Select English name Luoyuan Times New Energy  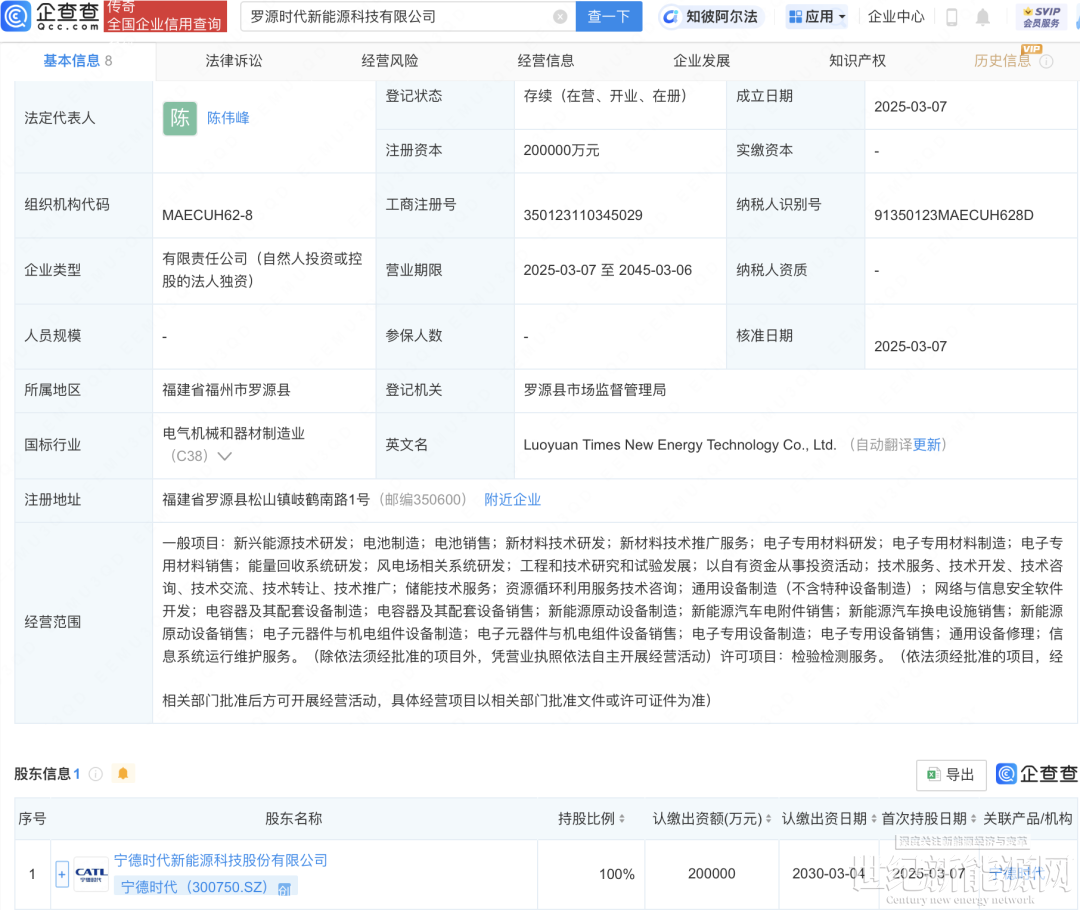679,444
